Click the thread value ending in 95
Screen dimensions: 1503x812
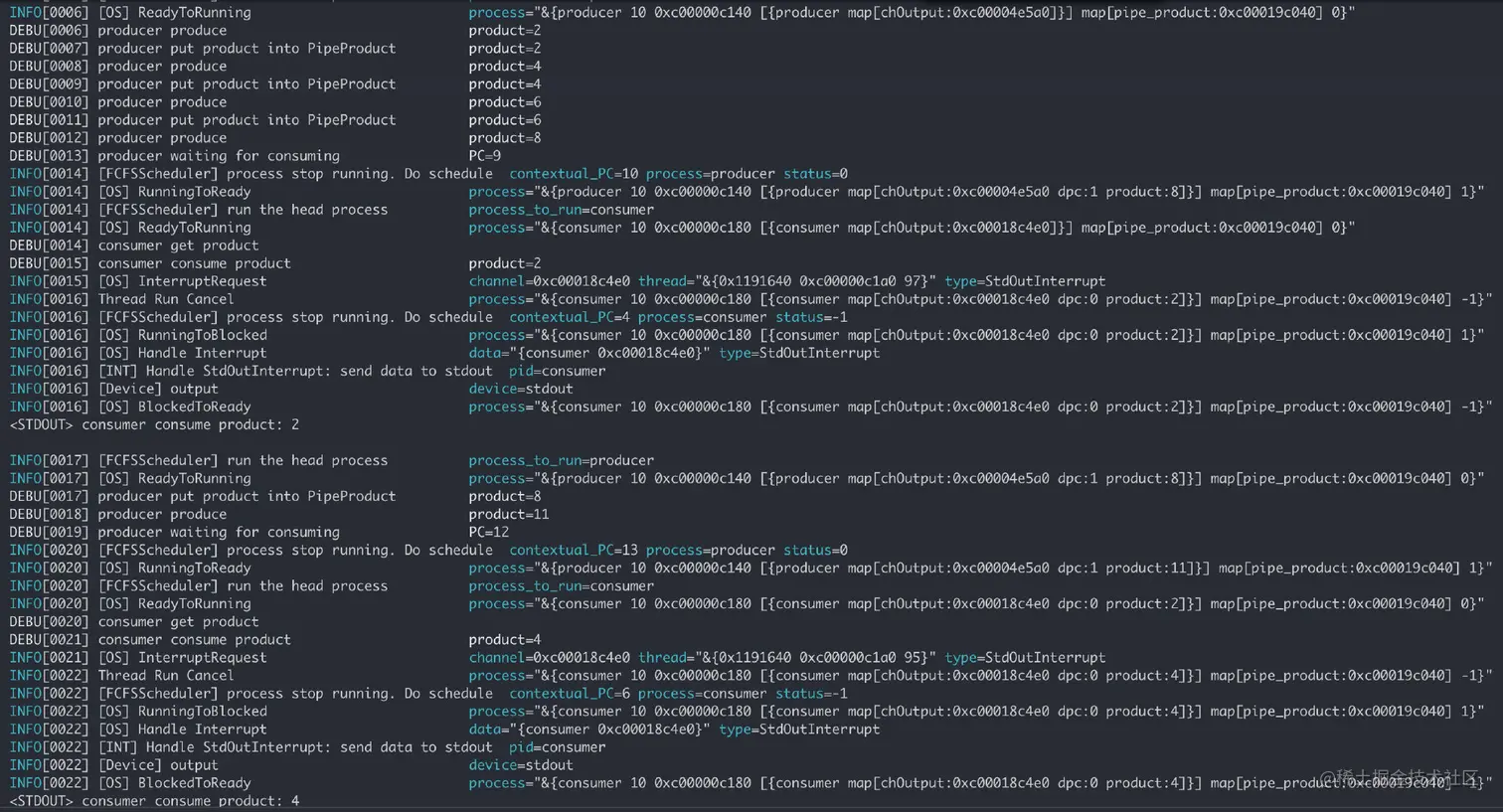point(787,657)
